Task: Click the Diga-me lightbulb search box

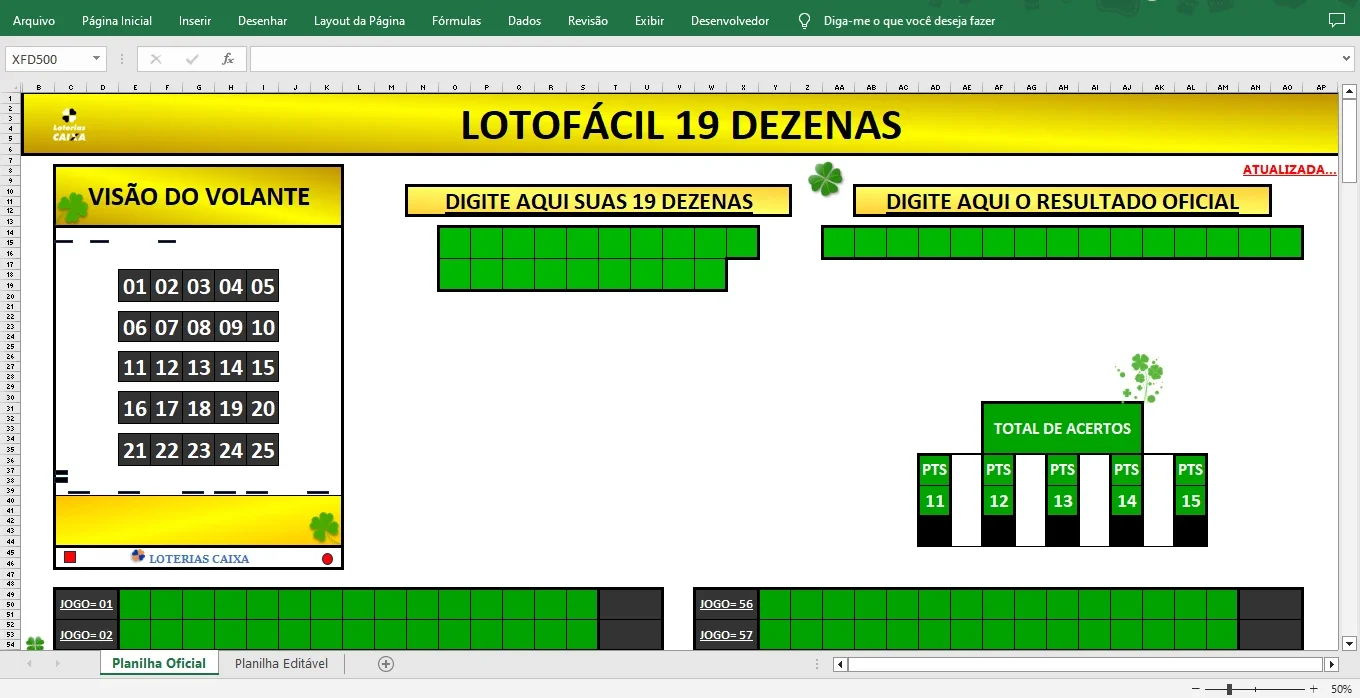Action: tap(896, 20)
